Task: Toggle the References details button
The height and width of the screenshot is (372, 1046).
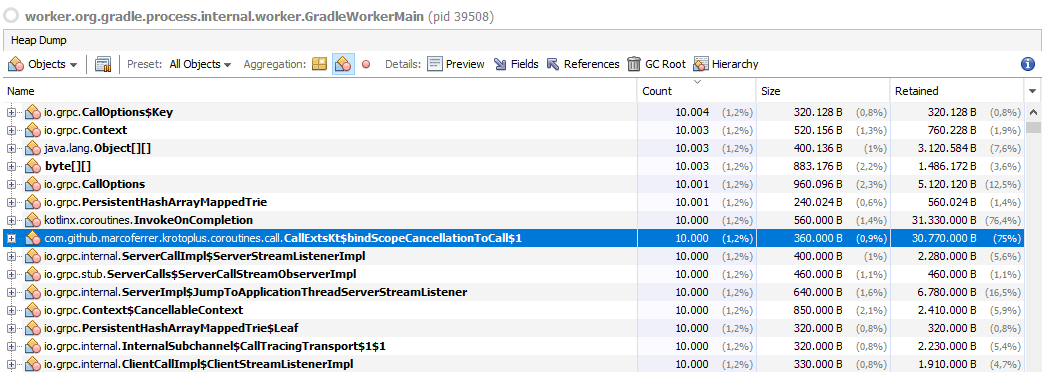Action: [583, 64]
